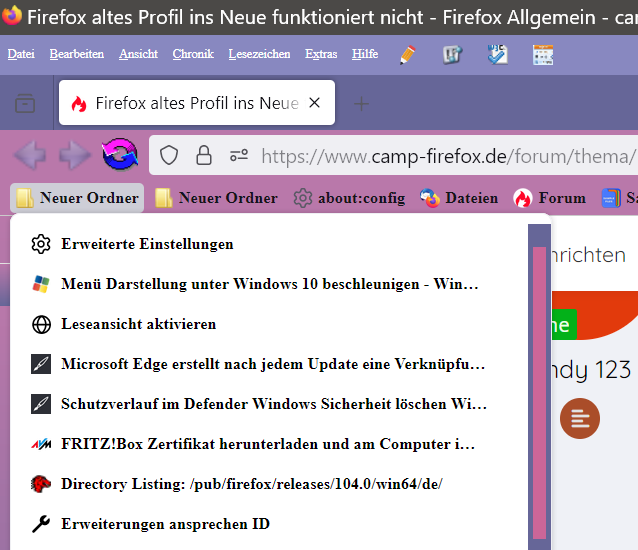This screenshot has width=638, height=550.
Task: Collapse the first Neuer Ordner bookmark folder
Action: [77, 198]
